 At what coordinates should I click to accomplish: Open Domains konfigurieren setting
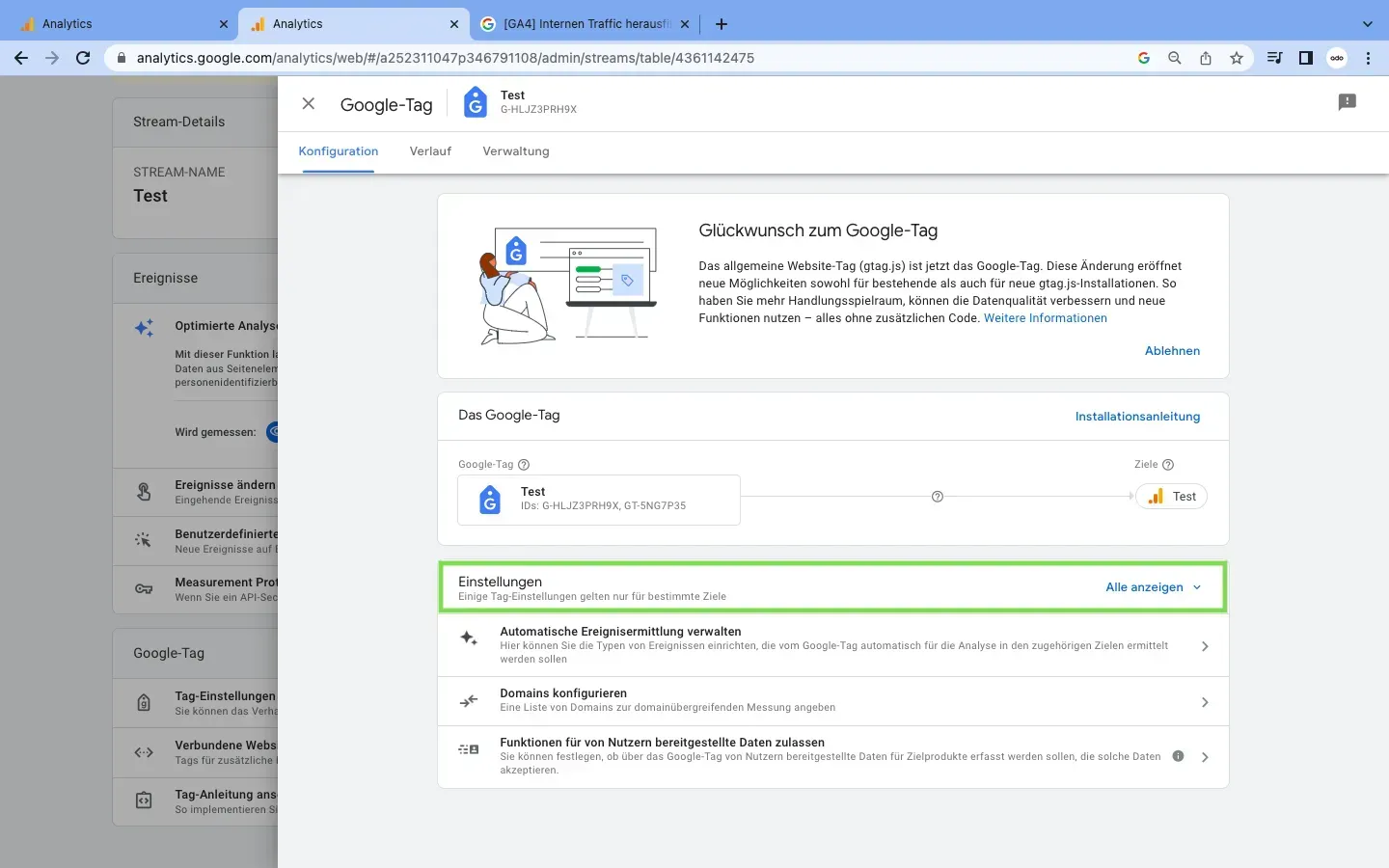[833, 701]
